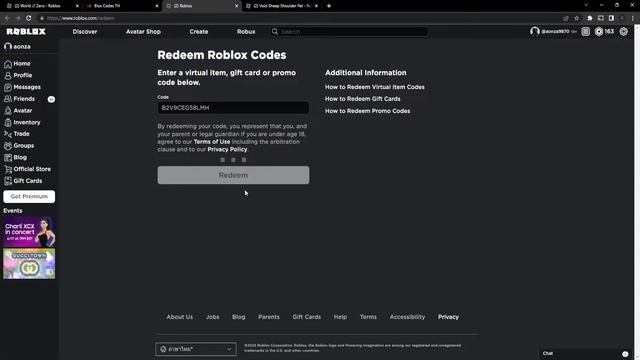Open Inventory in the sidebar
The height and width of the screenshot is (360, 640).
tap(22, 122)
